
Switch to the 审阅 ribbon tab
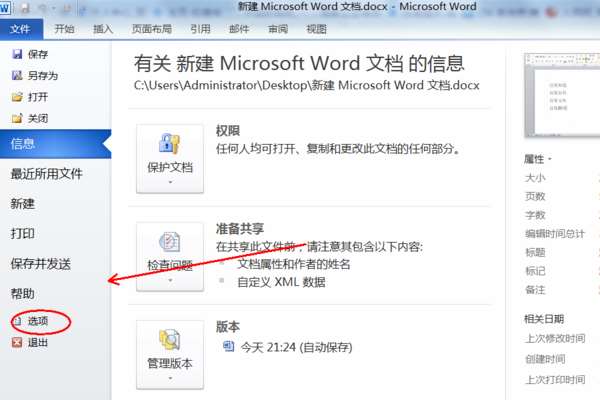pos(278,29)
